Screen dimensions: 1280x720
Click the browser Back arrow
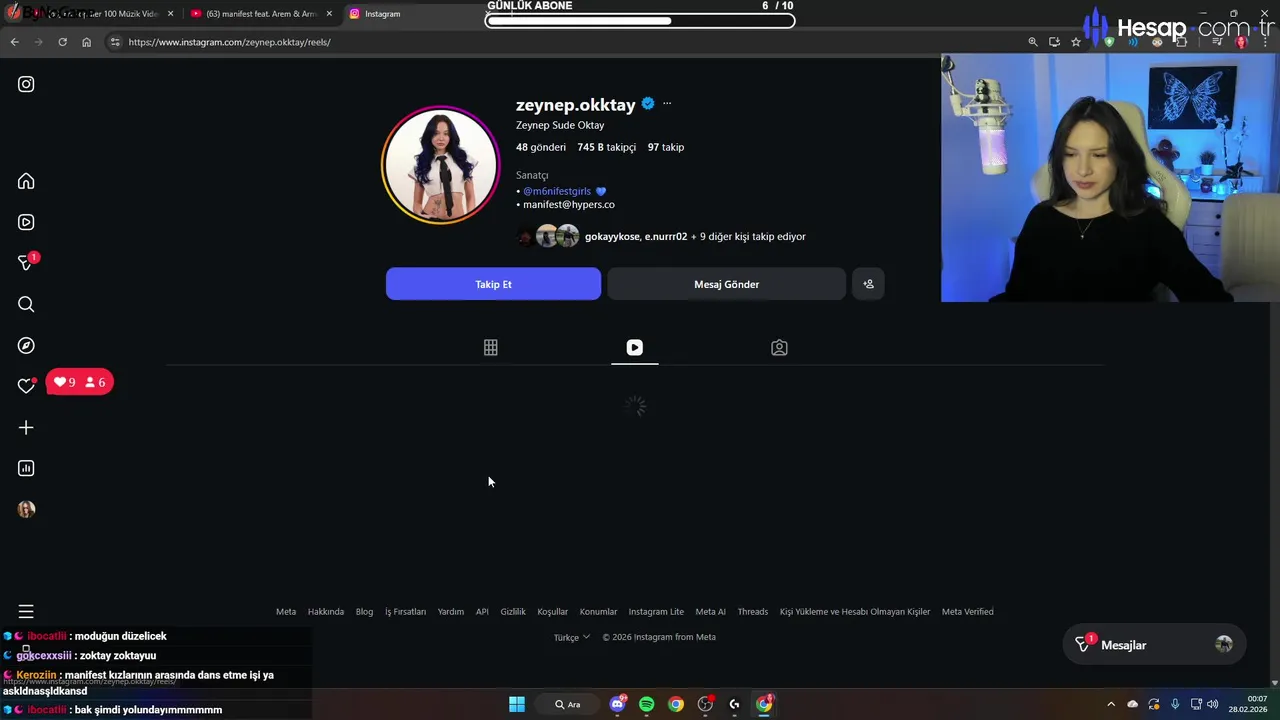pos(14,42)
